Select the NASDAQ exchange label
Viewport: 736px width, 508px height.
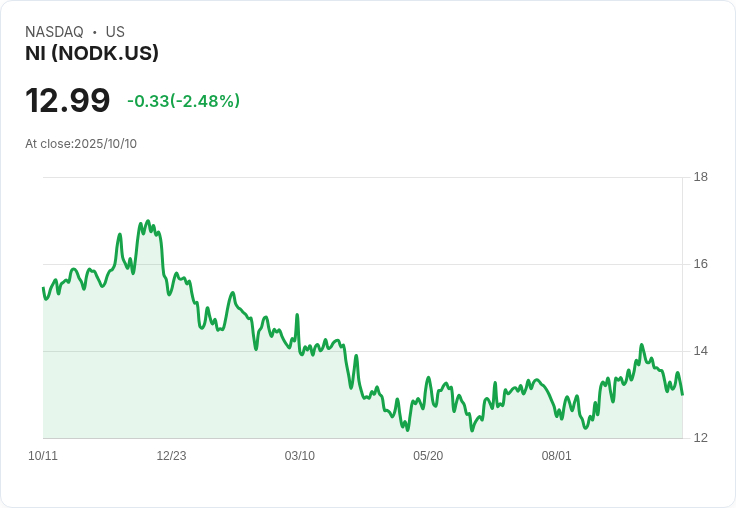[x=54, y=32]
